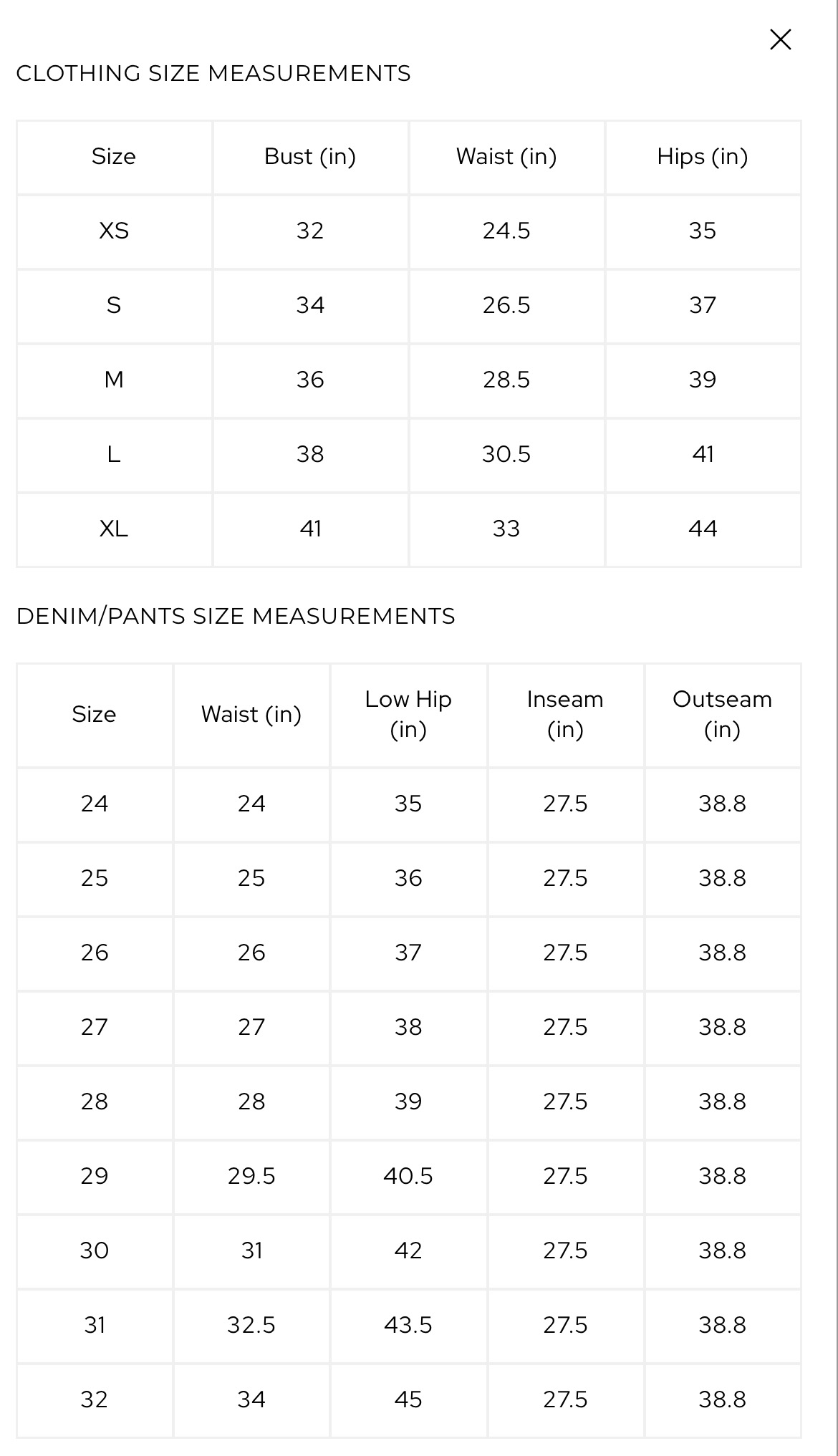Click the XS size row label
The image size is (838, 1456).
coord(114,231)
